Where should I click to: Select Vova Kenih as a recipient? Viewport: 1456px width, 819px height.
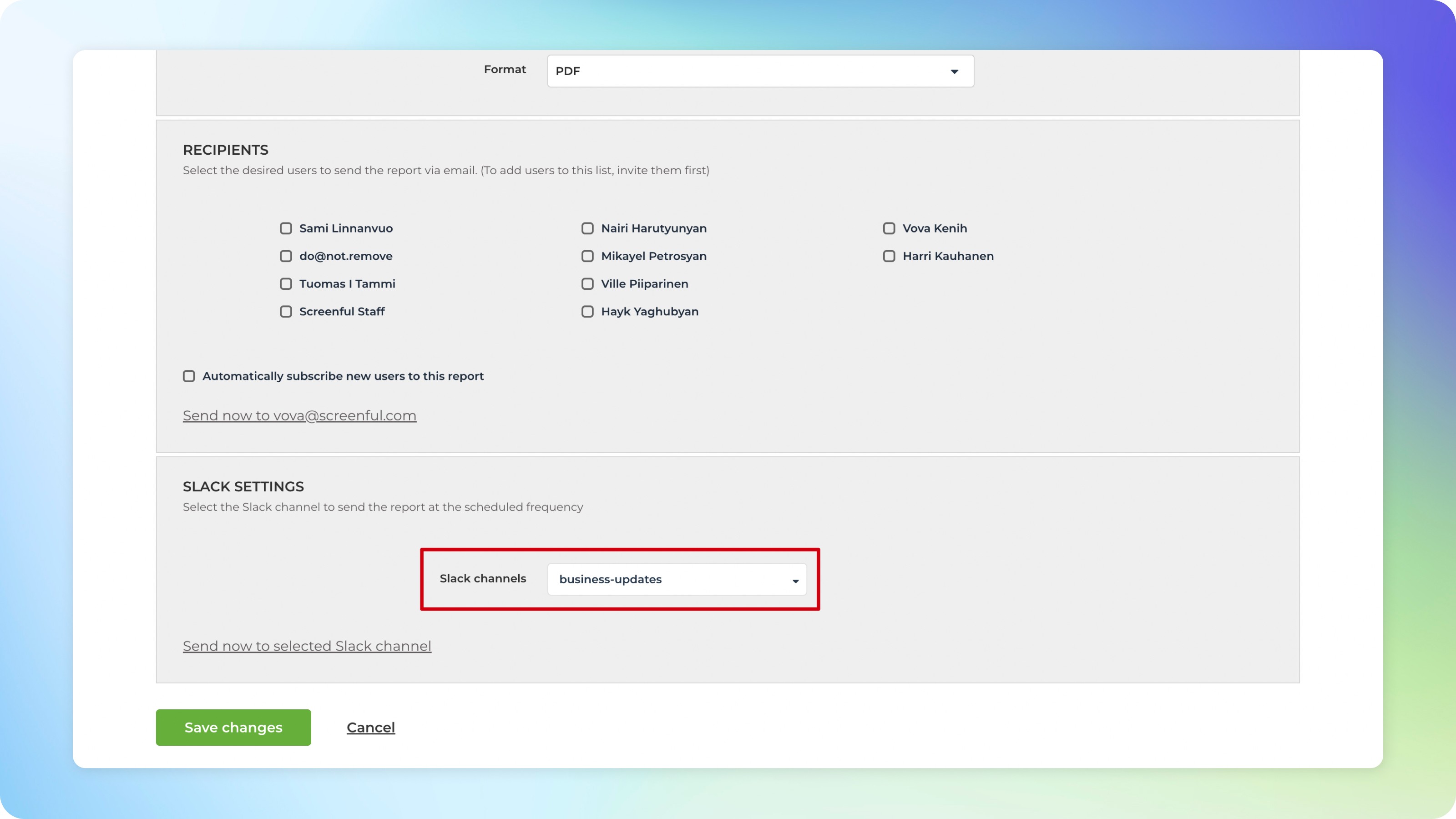(x=889, y=228)
